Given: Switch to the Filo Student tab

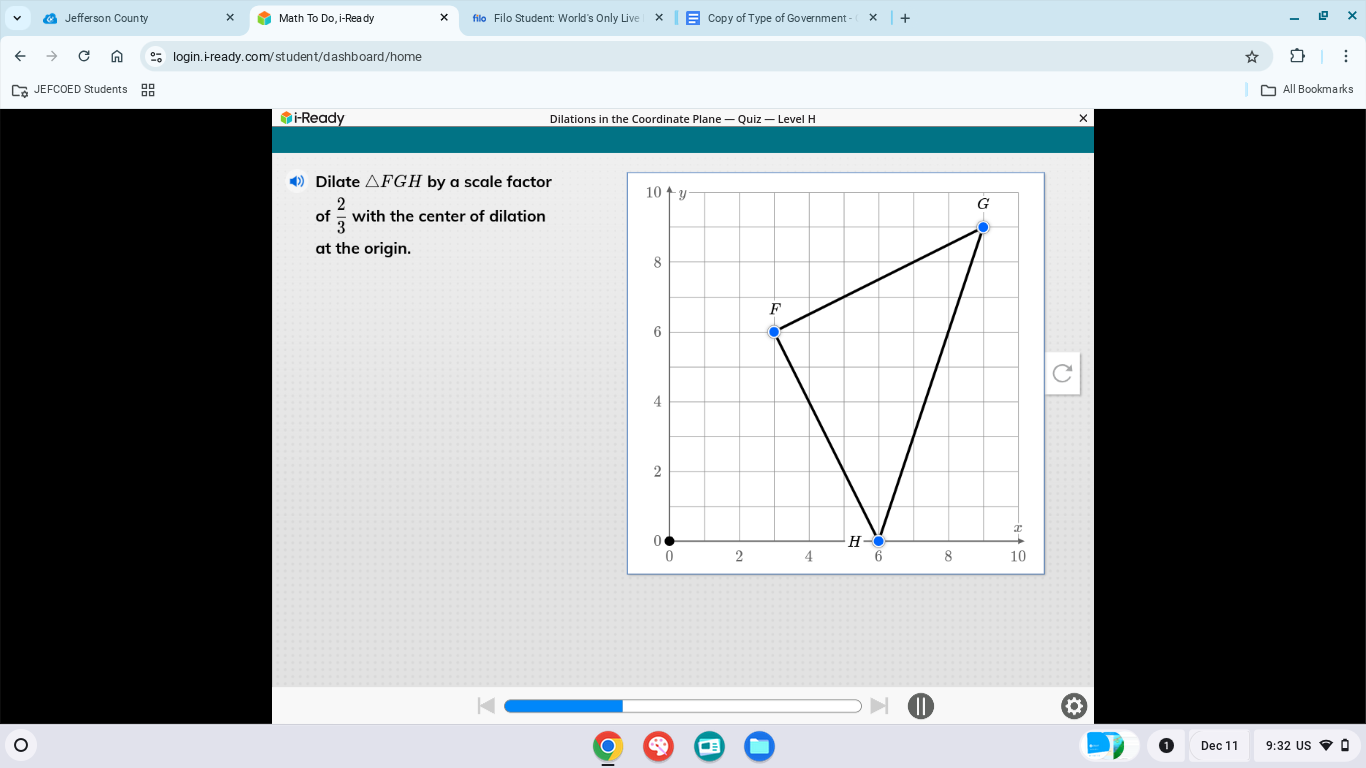Looking at the screenshot, I should click(560, 17).
